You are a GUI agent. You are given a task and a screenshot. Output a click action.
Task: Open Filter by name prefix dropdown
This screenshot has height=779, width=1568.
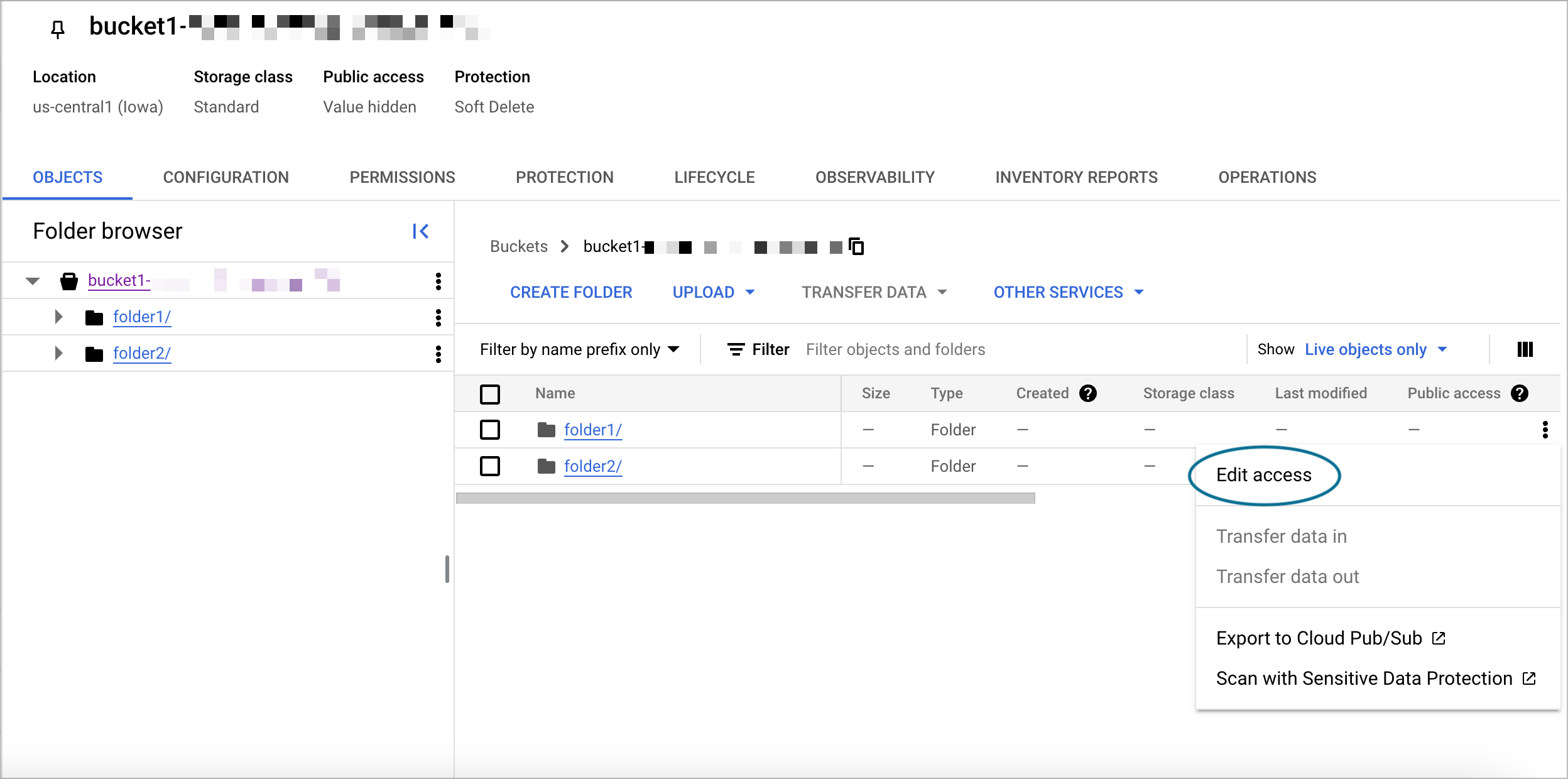tap(581, 349)
